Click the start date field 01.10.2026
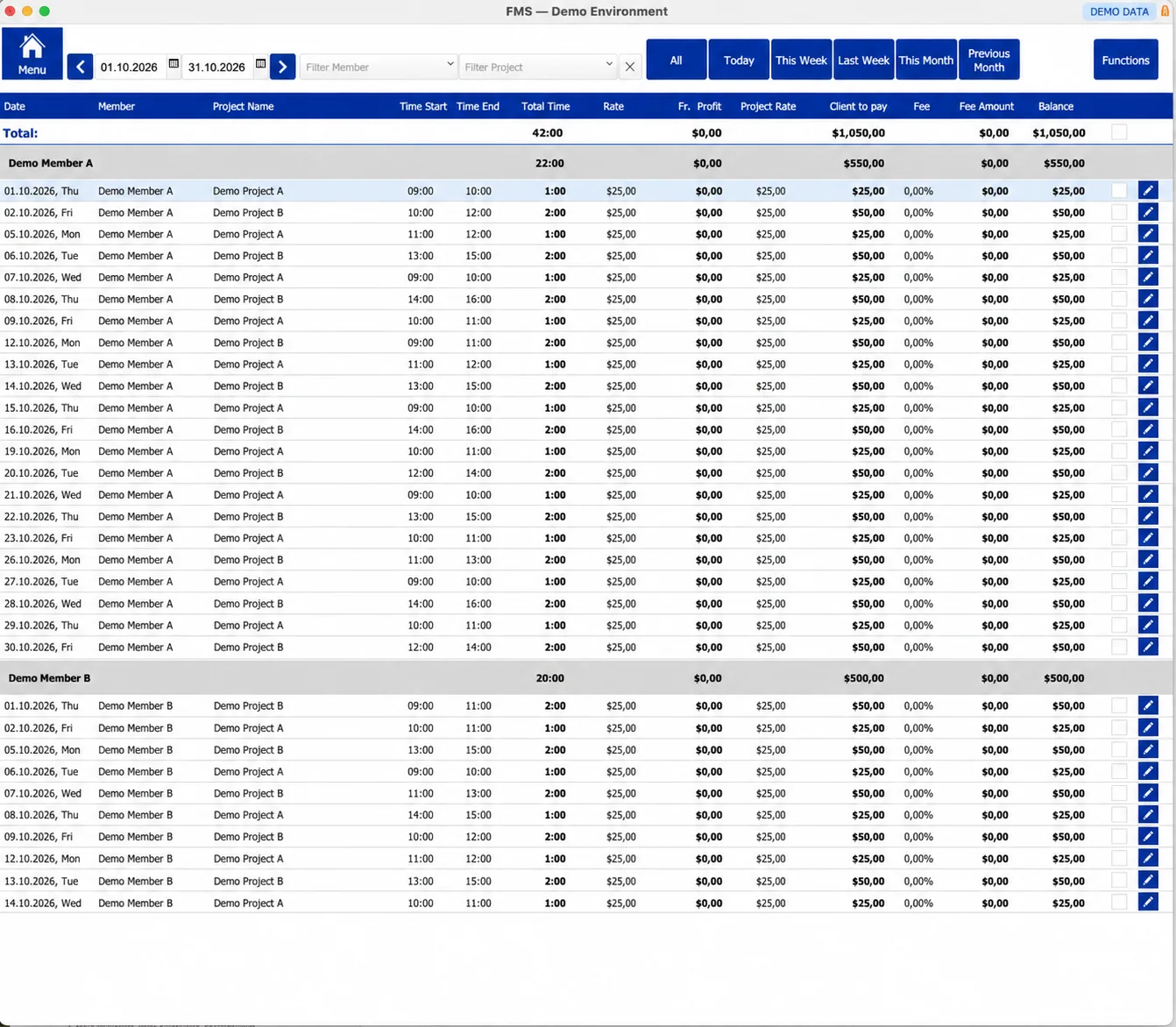This screenshot has width=1176, height=1027. pos(130,67)
